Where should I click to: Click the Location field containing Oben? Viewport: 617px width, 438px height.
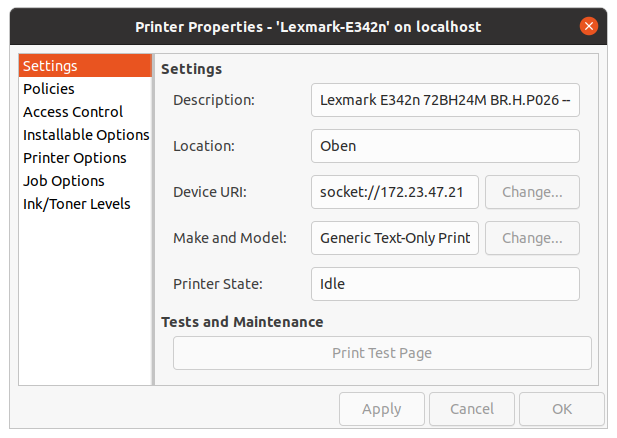(x=445, y=146)
